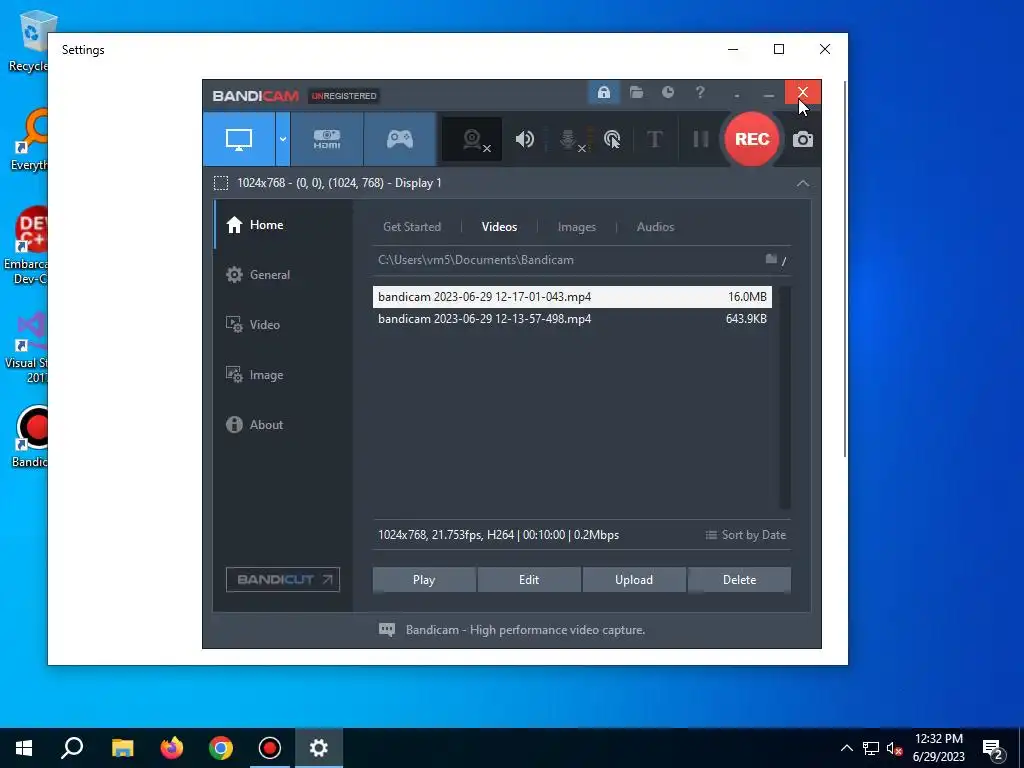Screen dimensions: 1024x768
Task: Switch to the Audios tab
Action: (655, 227)
